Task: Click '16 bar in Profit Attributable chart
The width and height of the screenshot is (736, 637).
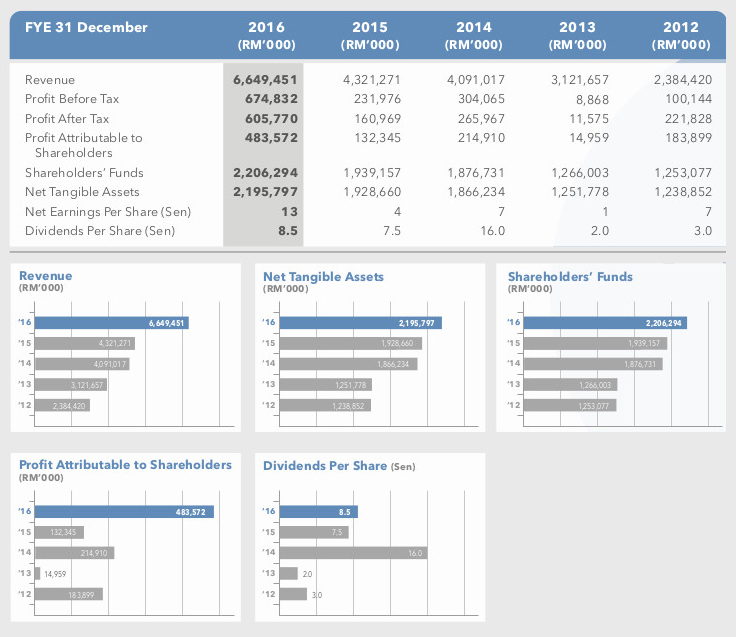Action: [124, 512]
